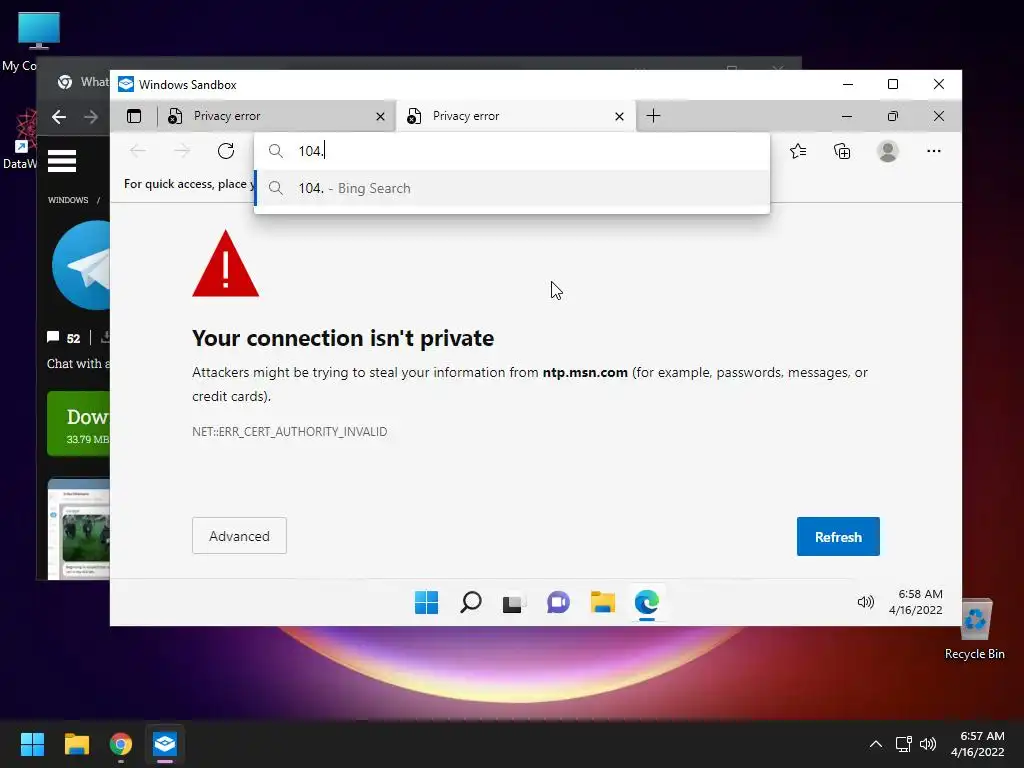Click Windows Sandbox icon in host taskbar
The height and width of the screenshot is (768, 1024).
pyautogui.click(x=165, y=744)
